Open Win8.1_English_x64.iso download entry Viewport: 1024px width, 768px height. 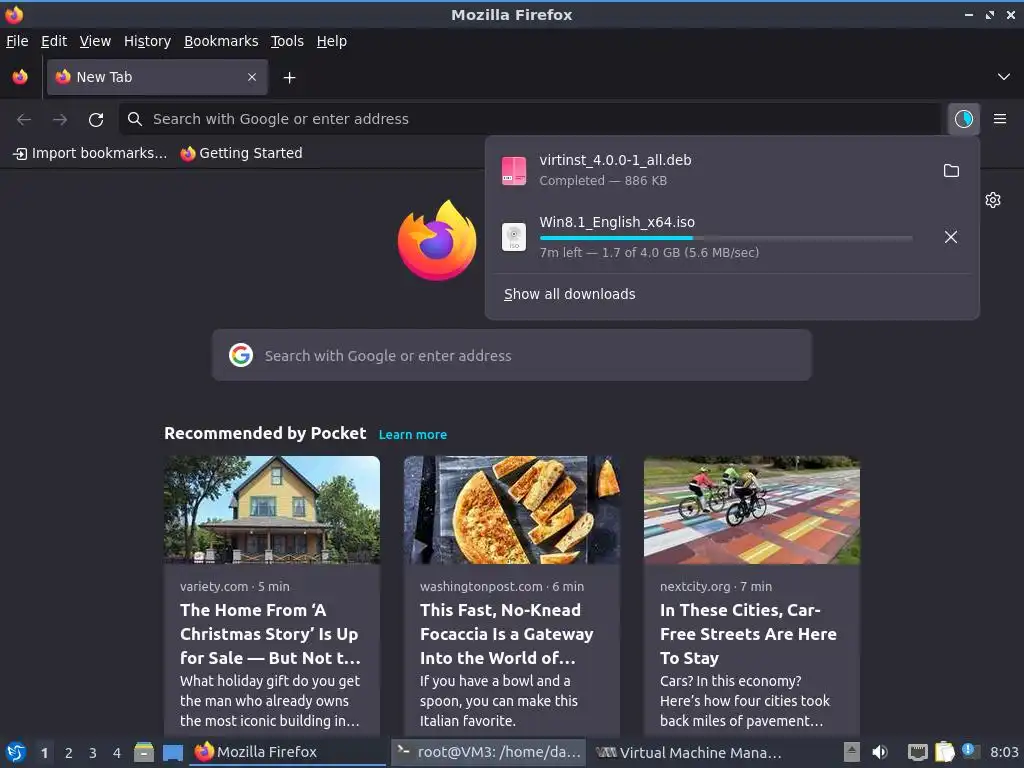click(x=712, y=236)
